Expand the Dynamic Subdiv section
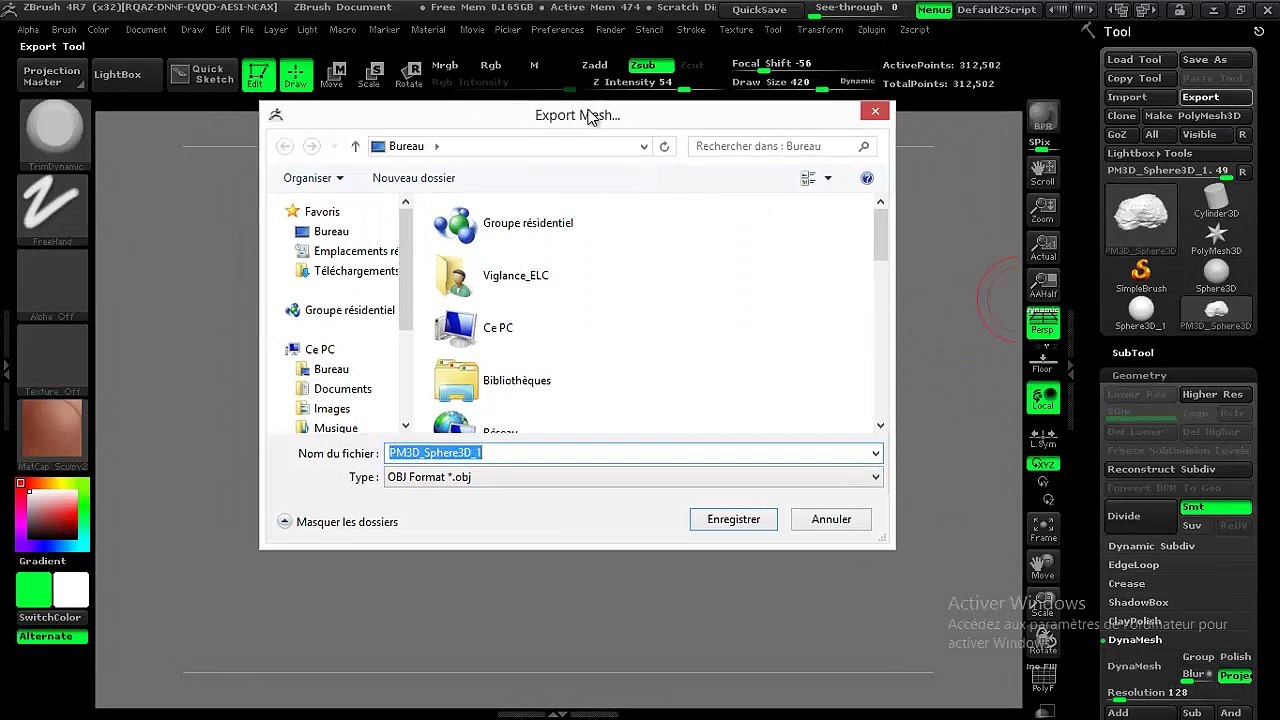This screenshot has height=720, width=1280. pos(1152,546)
